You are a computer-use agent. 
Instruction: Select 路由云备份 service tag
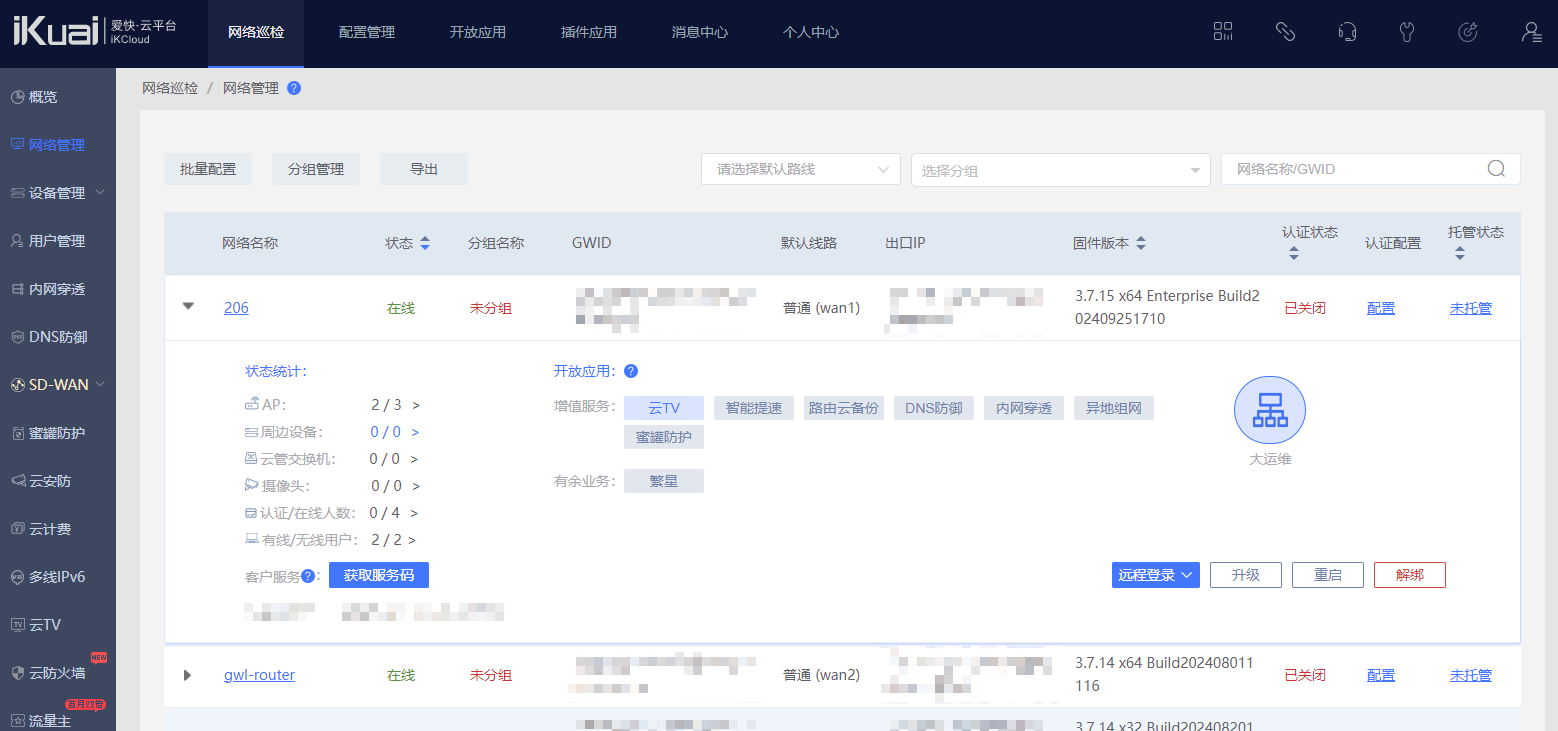[844, 408]
